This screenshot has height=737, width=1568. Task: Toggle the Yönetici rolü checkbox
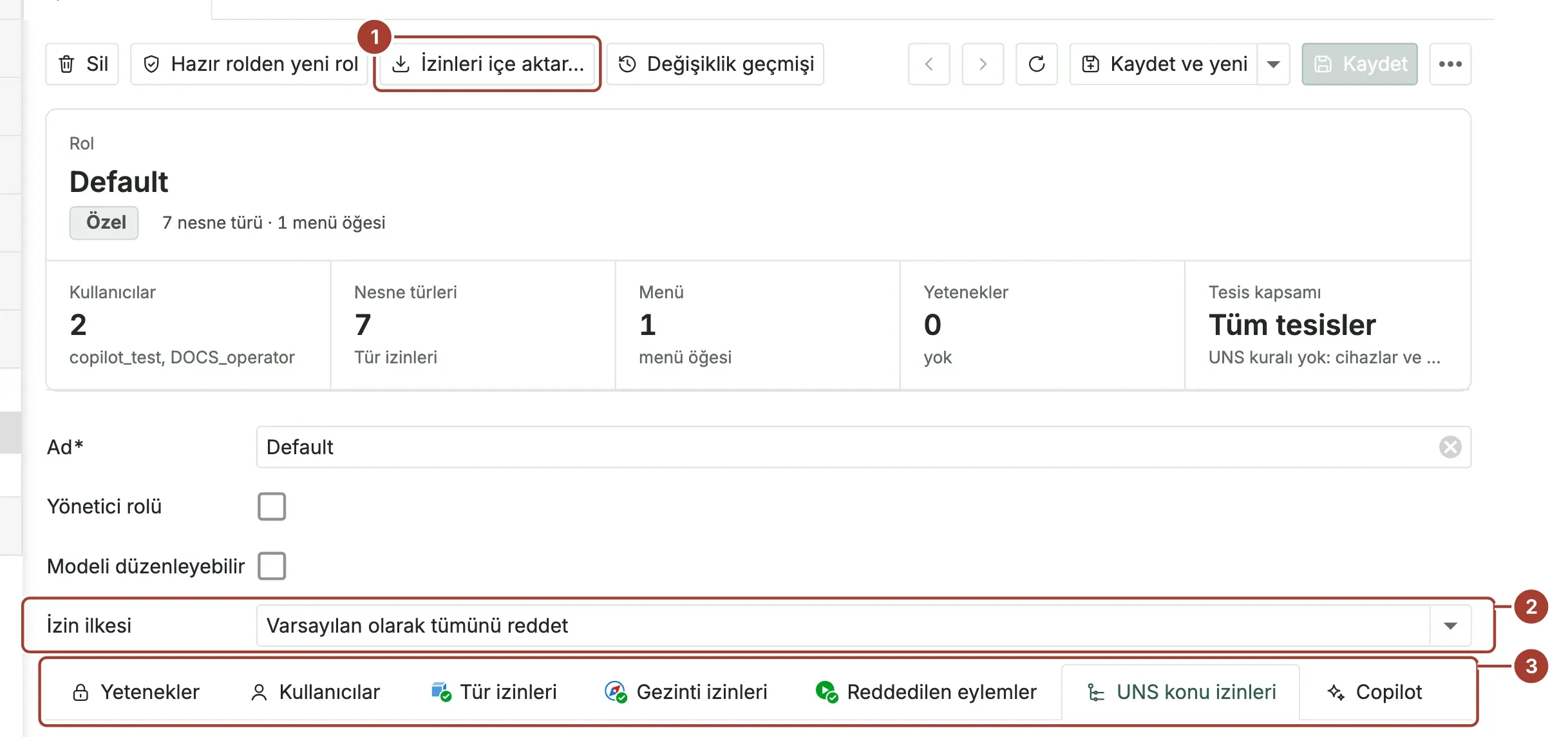point(272,506)
